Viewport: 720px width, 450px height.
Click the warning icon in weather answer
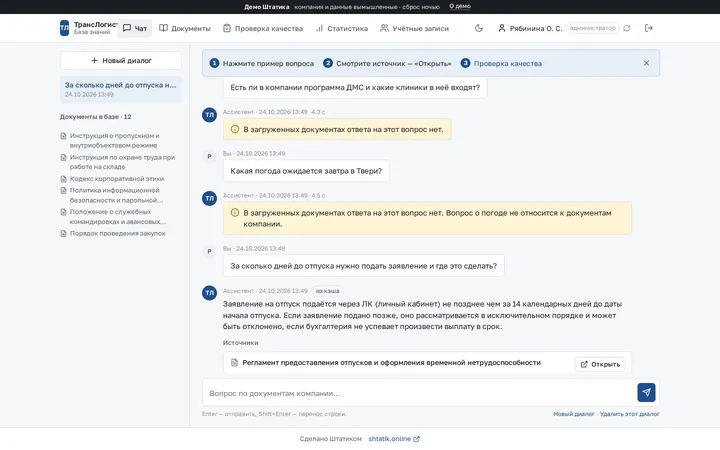(x=235, y=213)
